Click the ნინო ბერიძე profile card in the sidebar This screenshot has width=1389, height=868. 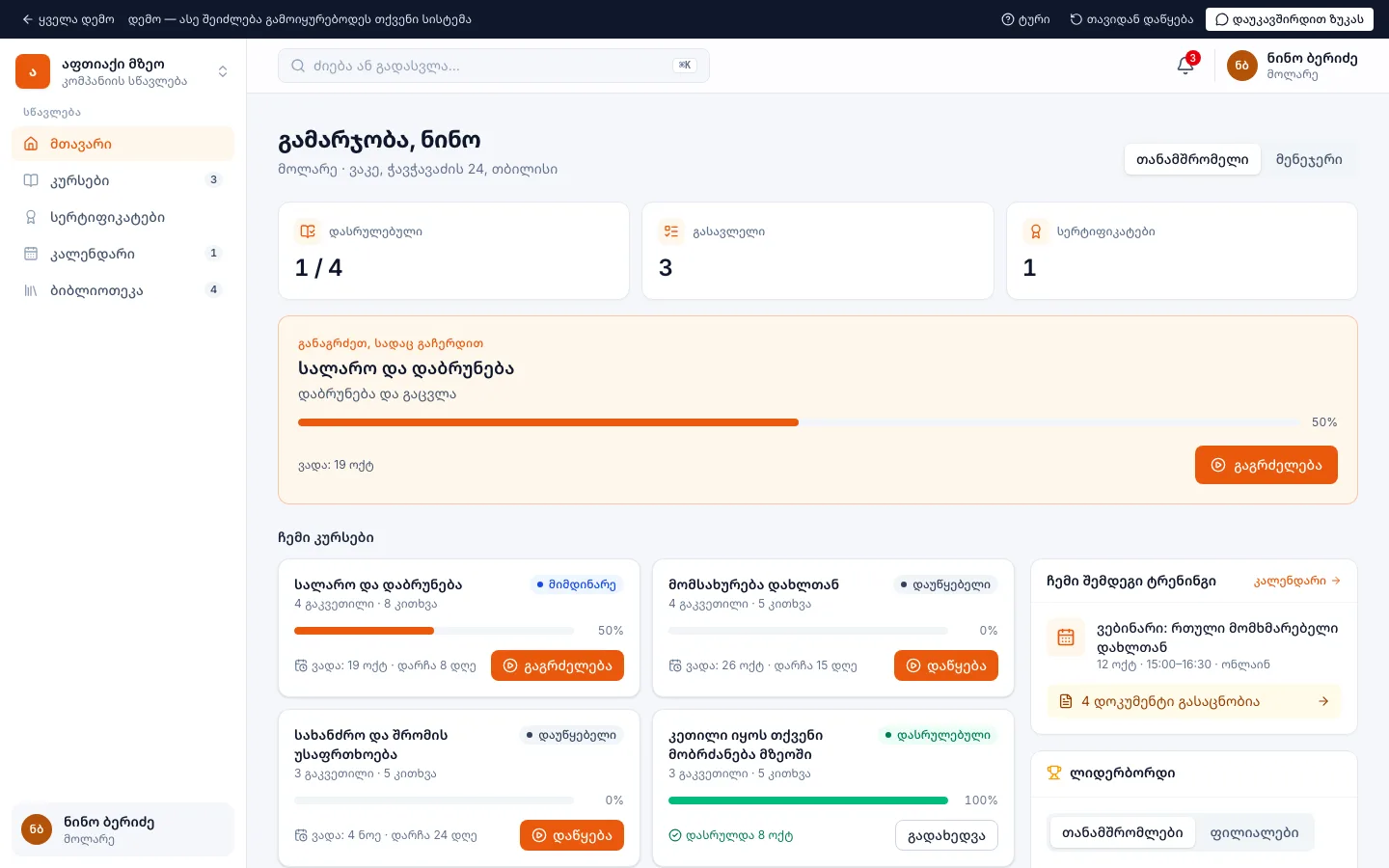point(123,829)
